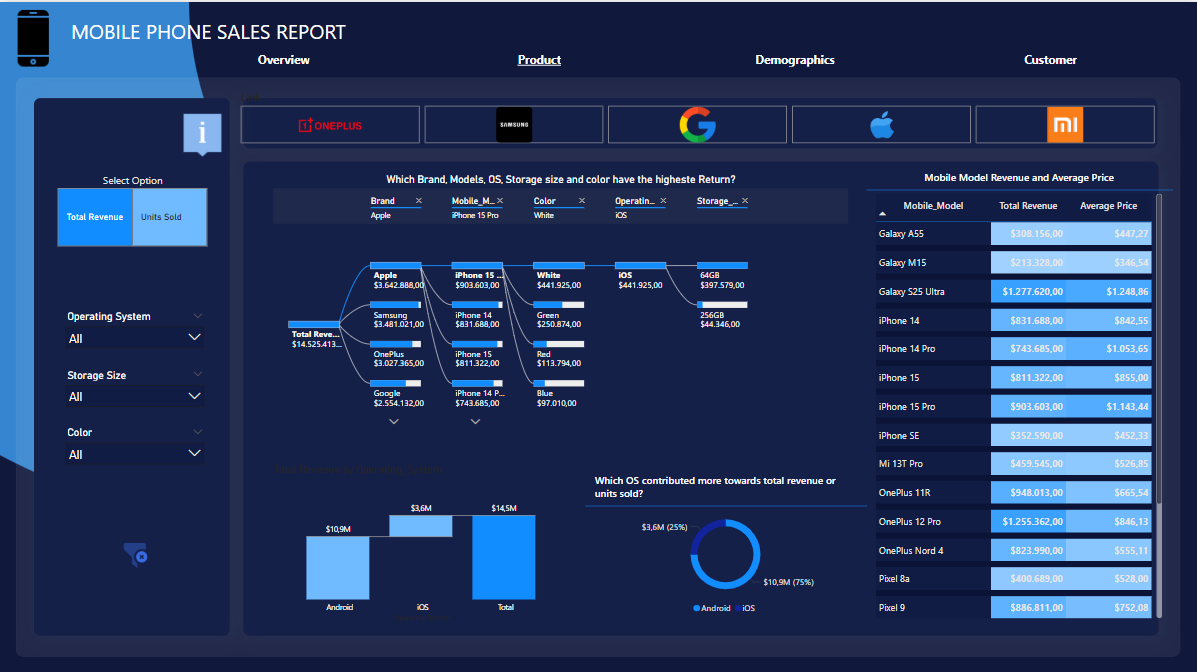Select the Samsung brand logo tile
This screenshot has width=1197, height=672.
(514, 124)
